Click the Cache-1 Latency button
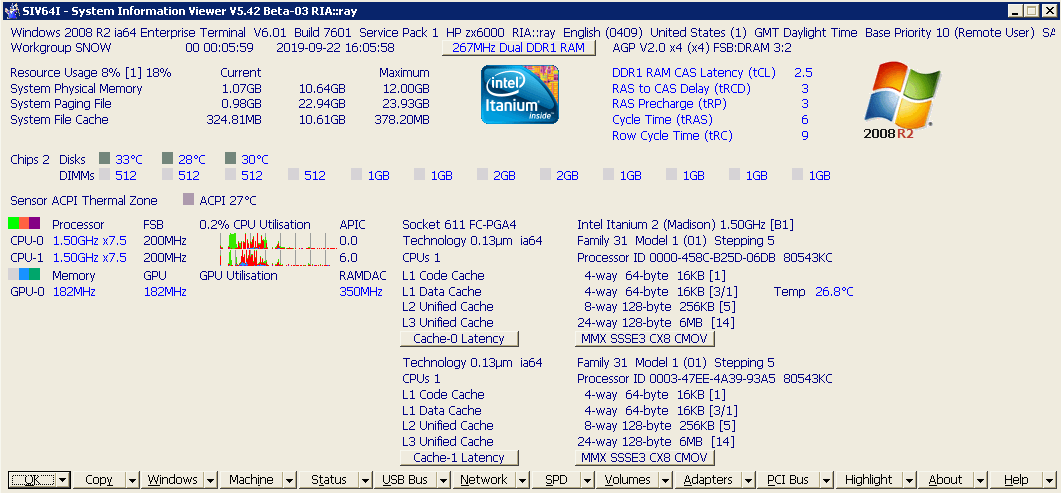Screen dimensions: 1061x493 point(459,458)
